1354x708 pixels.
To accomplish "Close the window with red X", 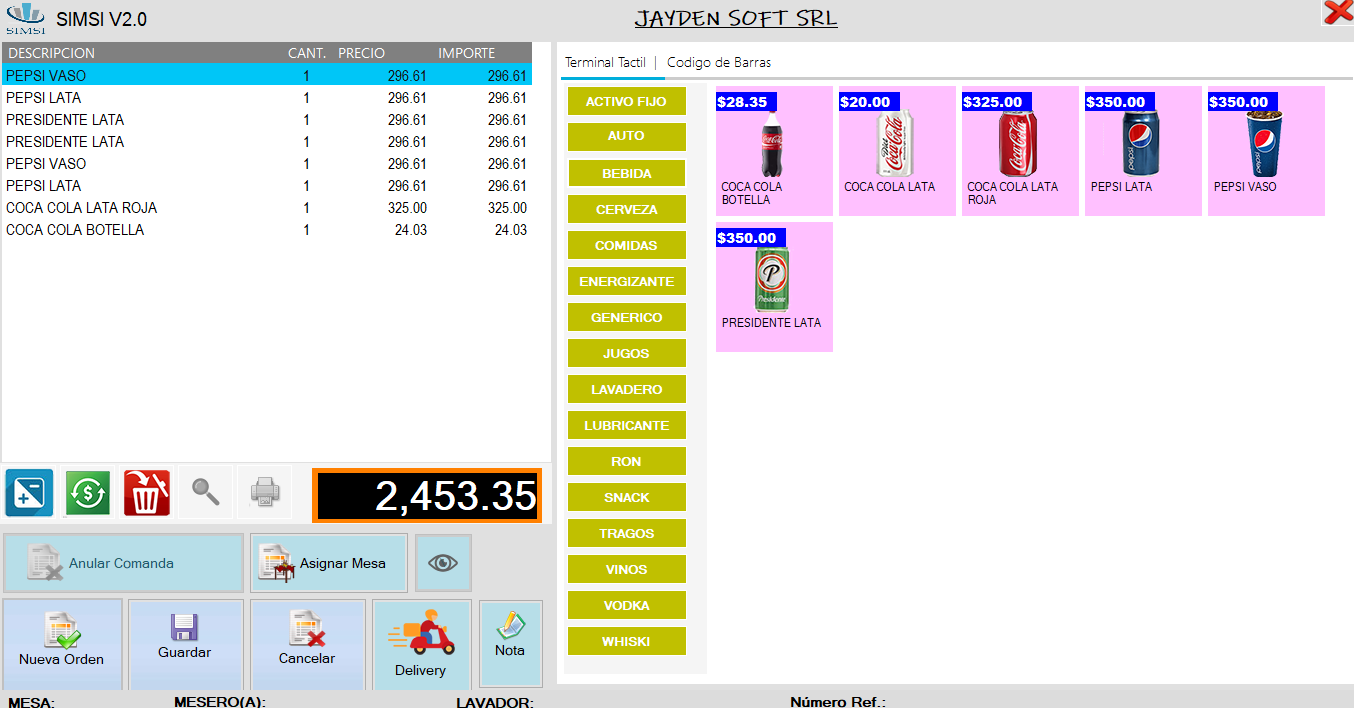I will [x=1338, y=12].
